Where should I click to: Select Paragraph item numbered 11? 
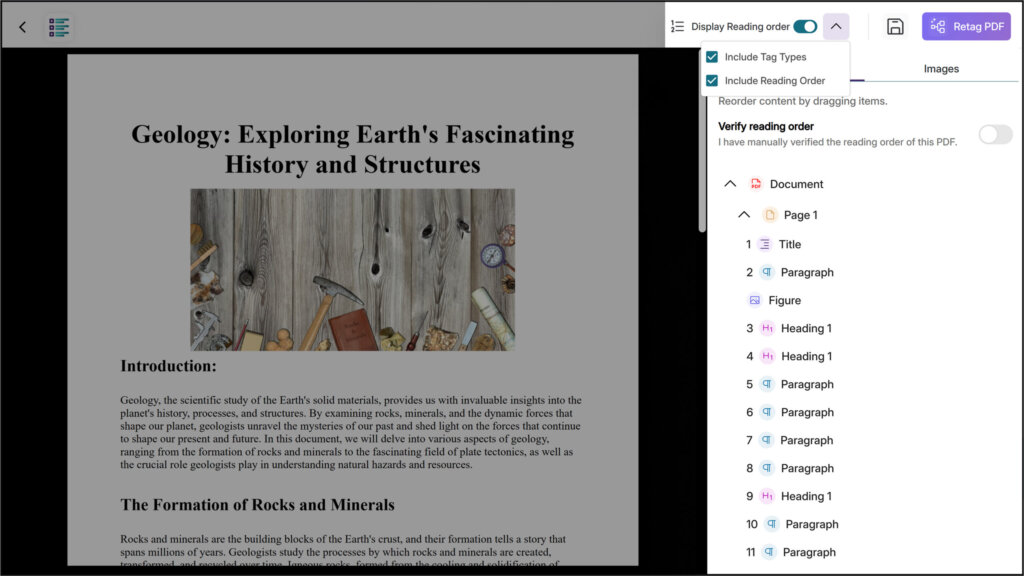point(808,552)
